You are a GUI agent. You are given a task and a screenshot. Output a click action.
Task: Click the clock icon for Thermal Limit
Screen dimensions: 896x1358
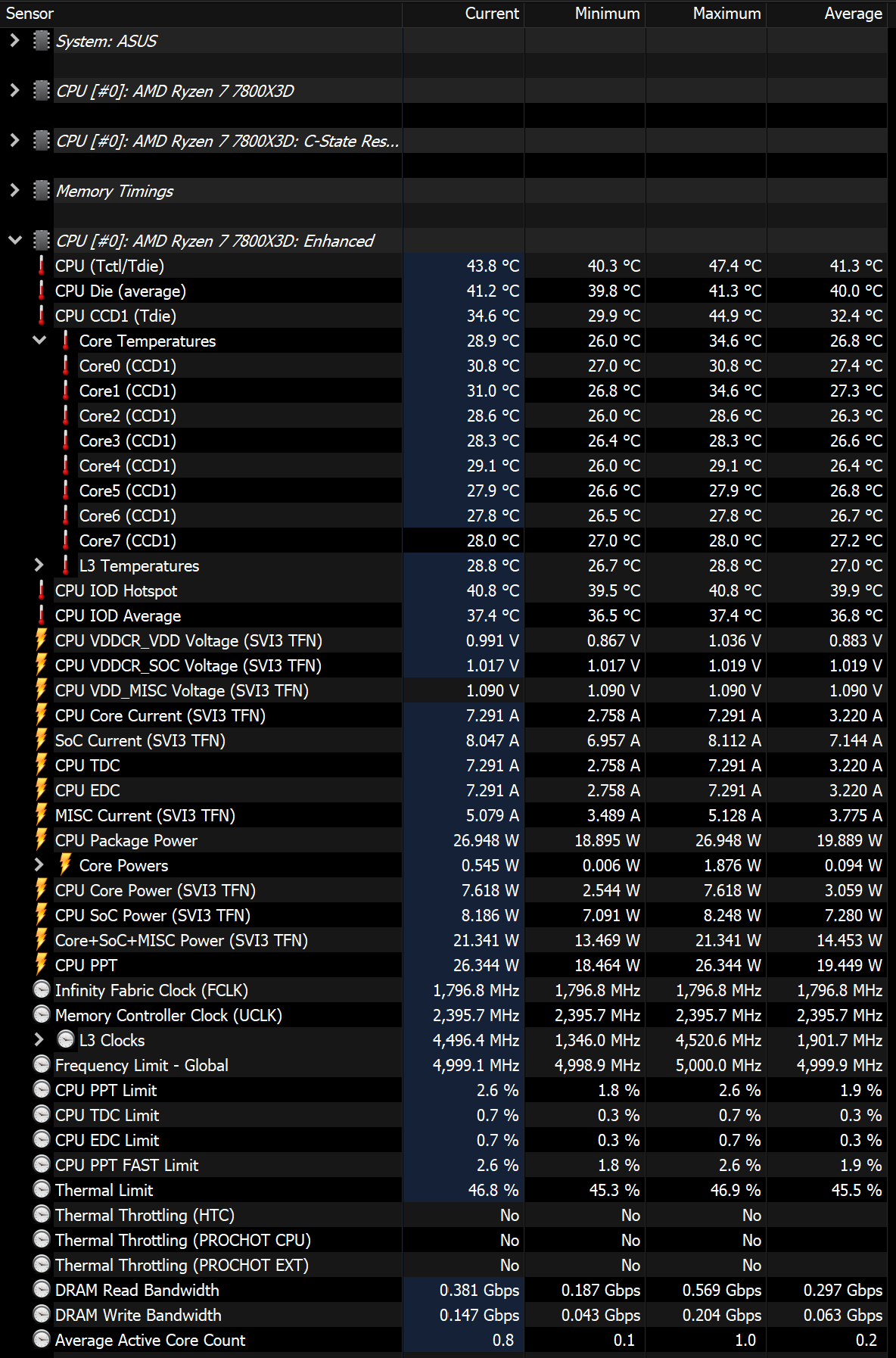(42, 1190)
